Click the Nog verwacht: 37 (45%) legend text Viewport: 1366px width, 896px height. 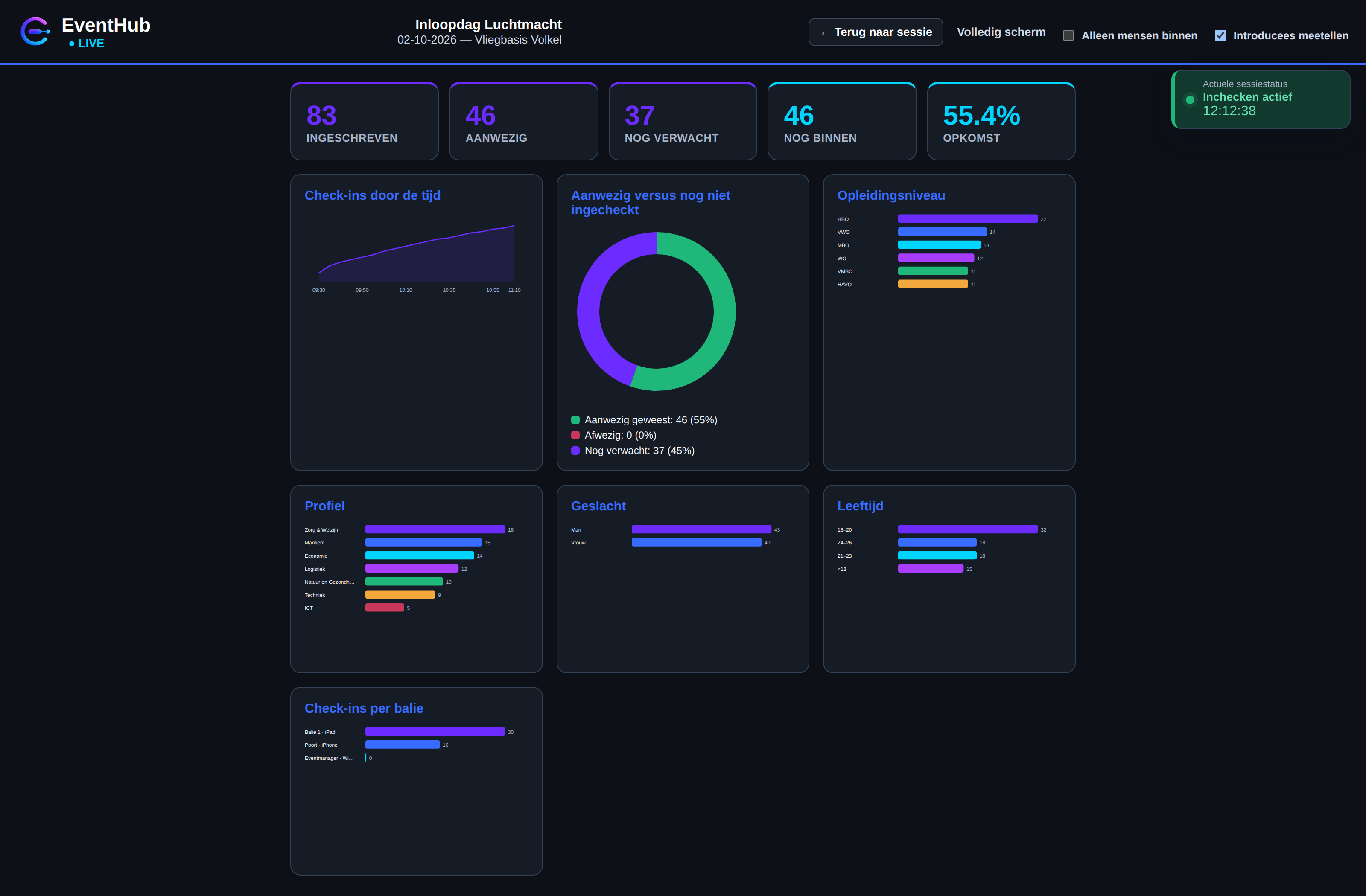click(639, 451)
